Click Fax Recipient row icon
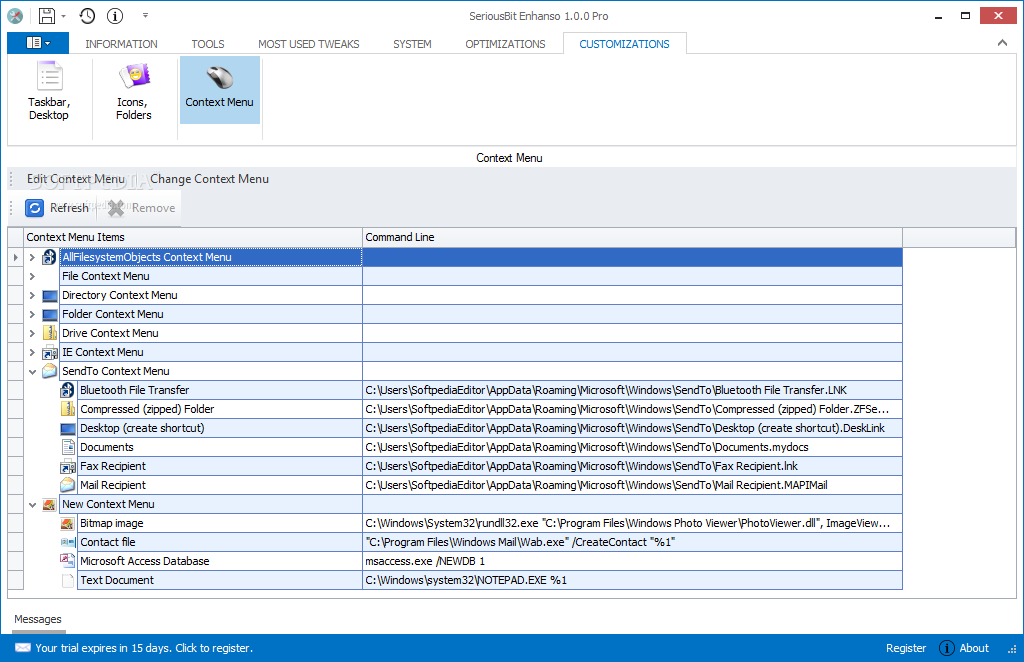 pos(67,467)
